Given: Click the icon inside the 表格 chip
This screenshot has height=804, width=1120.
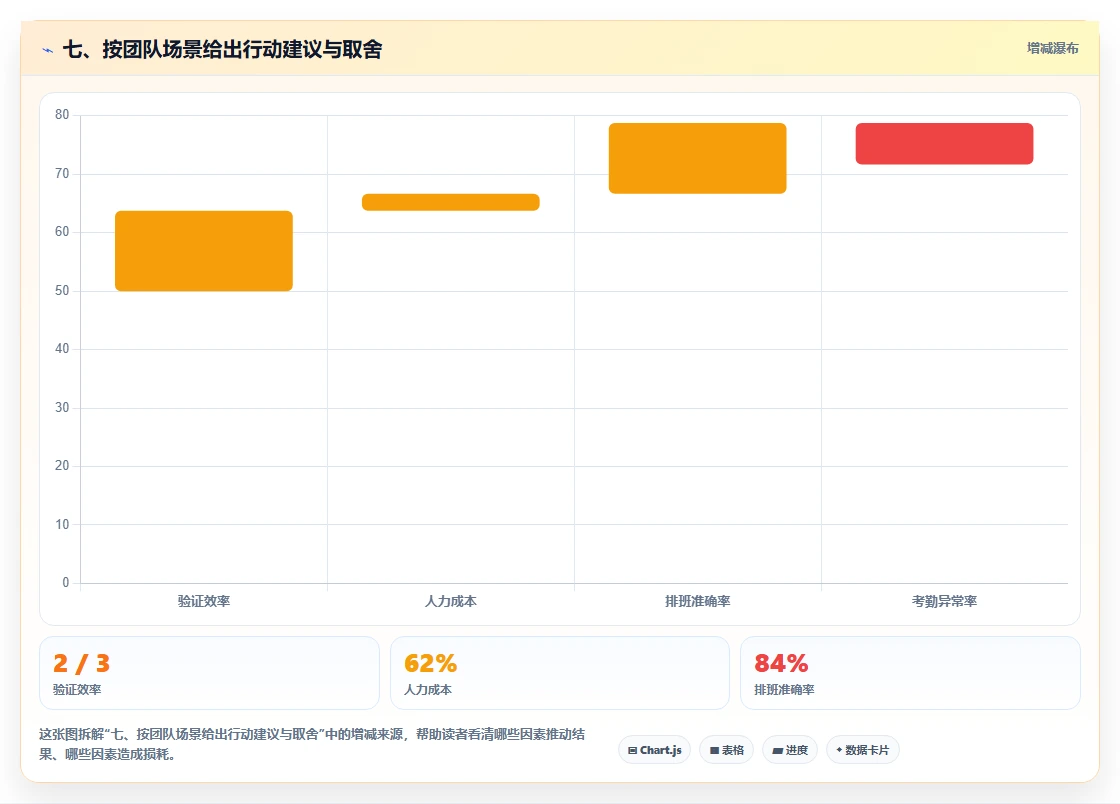Looking at the screenshot, I should pos(714,750).
